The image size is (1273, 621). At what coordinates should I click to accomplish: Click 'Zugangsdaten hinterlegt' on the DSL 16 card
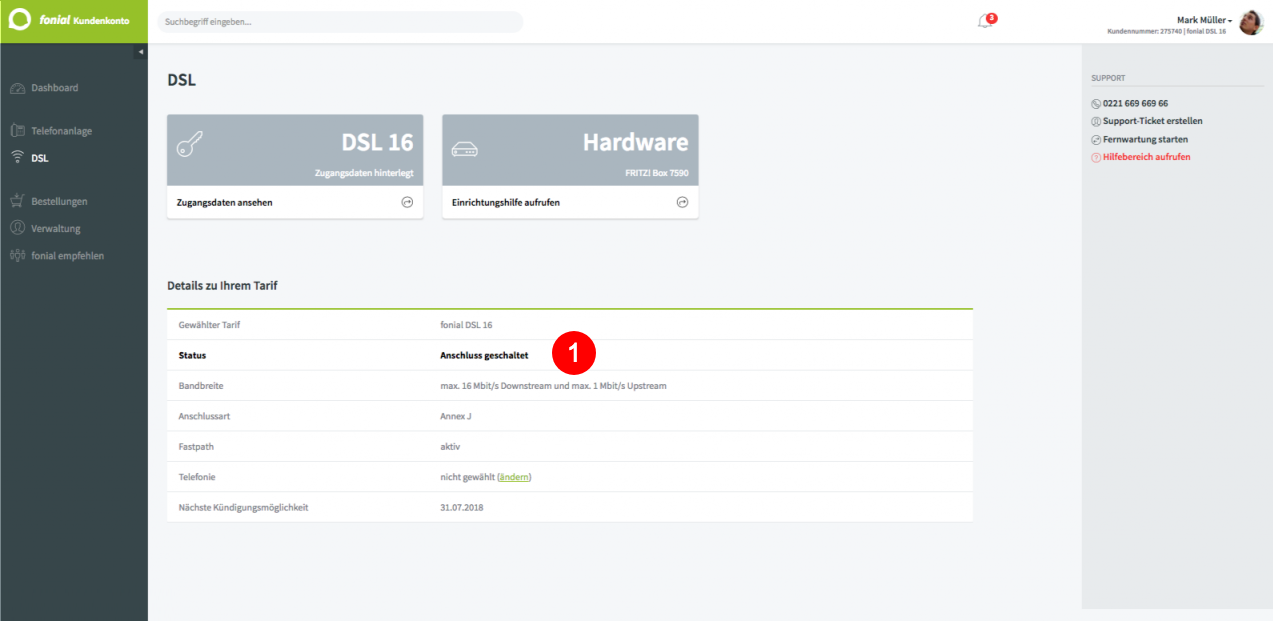[x=362, y=174]
